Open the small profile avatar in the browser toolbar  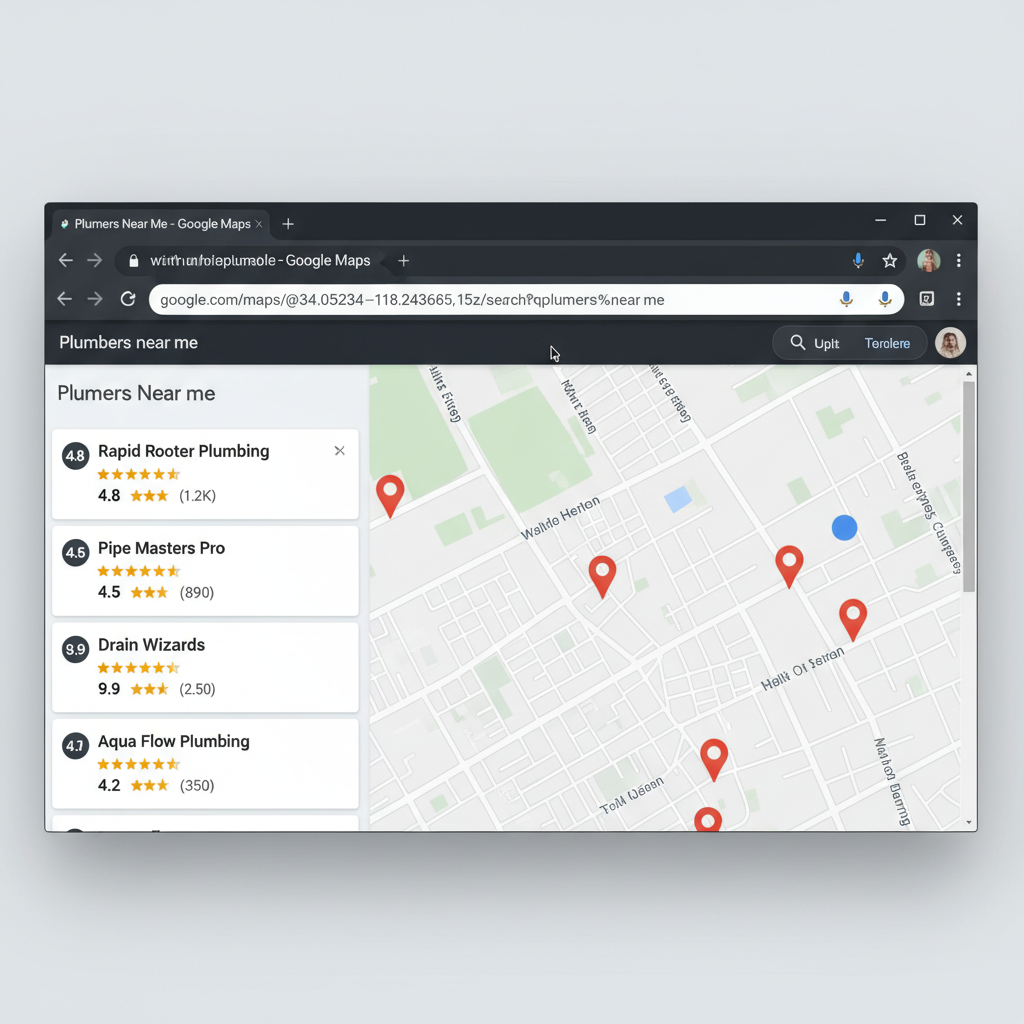pyautogui.click(x=928, y=261)
